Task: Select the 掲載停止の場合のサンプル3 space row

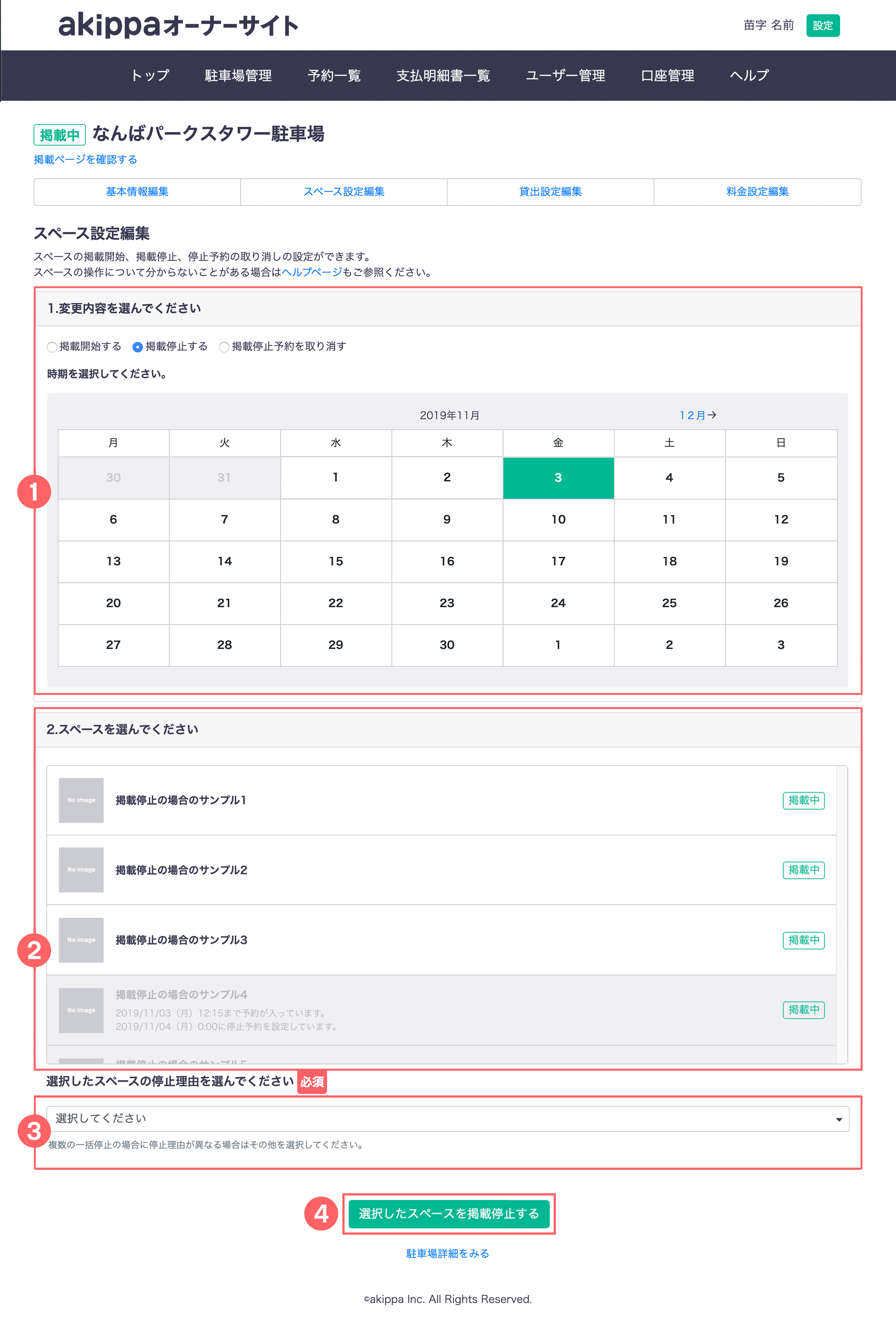Action: click(441, 940)
